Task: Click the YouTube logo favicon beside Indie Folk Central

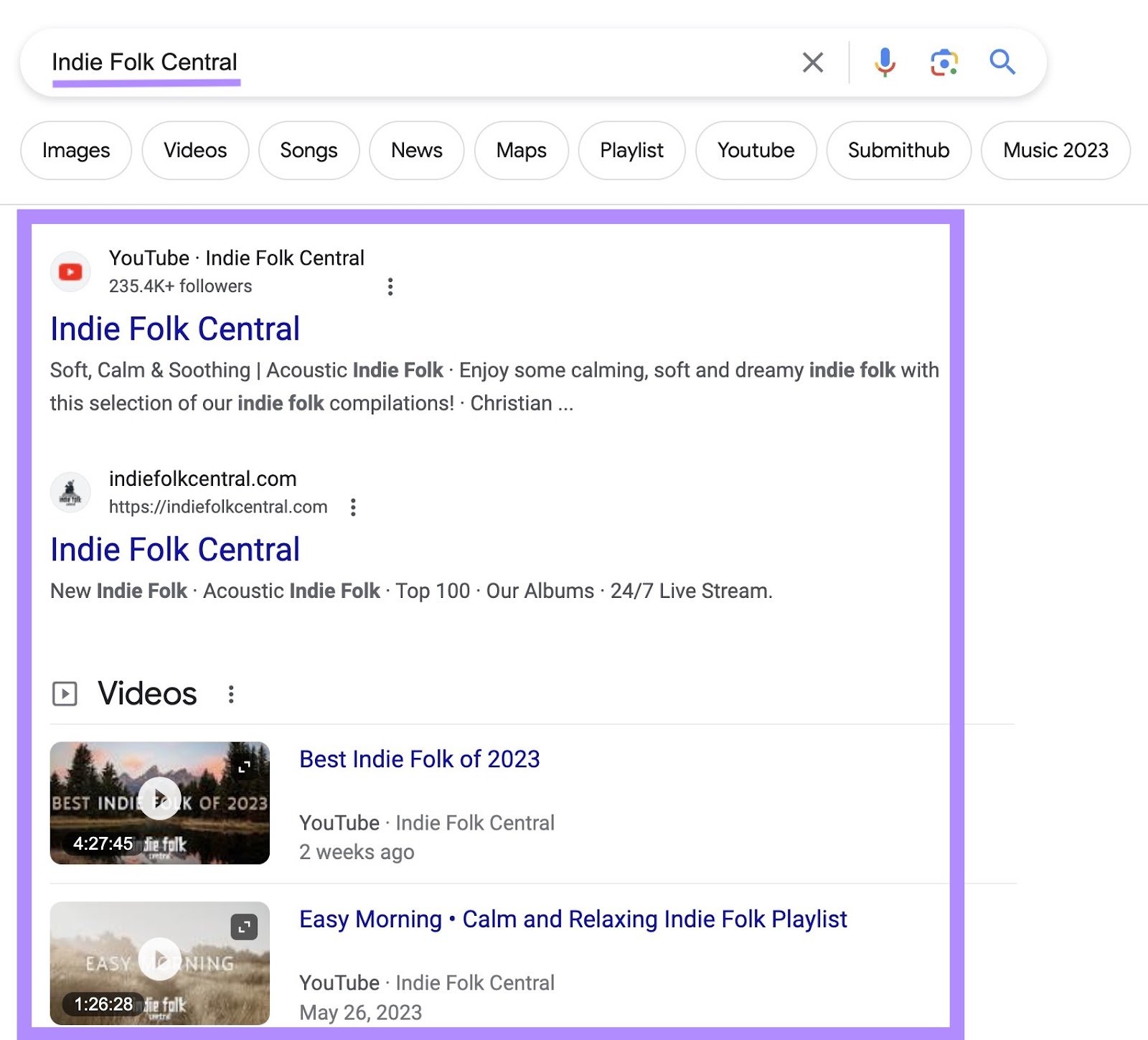Action: point(70,271)
